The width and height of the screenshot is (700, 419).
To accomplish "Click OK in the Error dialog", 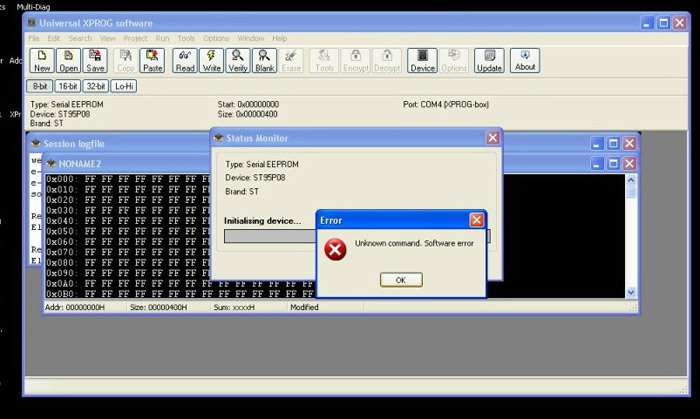I will (401, 280).
